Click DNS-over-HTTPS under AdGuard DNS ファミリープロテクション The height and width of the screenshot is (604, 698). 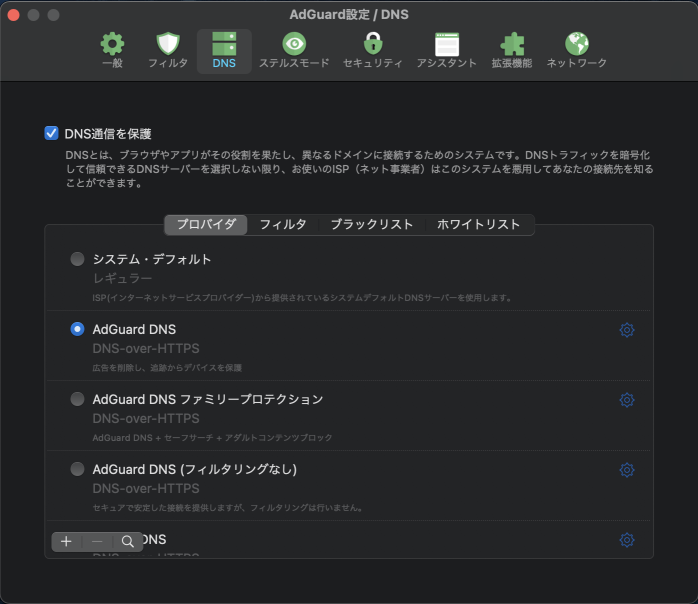point(146,418)
